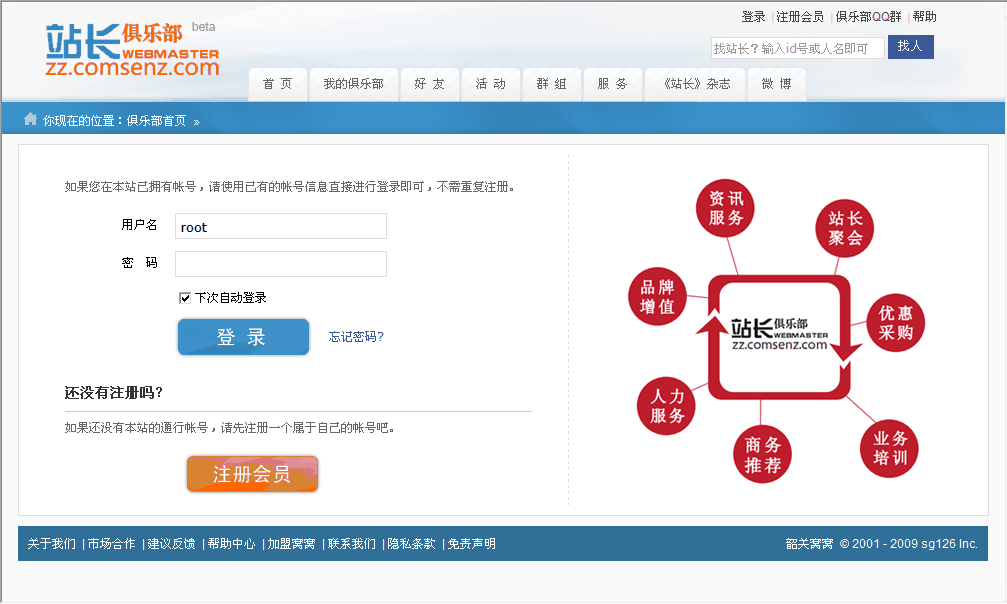
Task: Click the 还没有注册吗? heading
Action: pyautogui.click(x=114, y=393)
